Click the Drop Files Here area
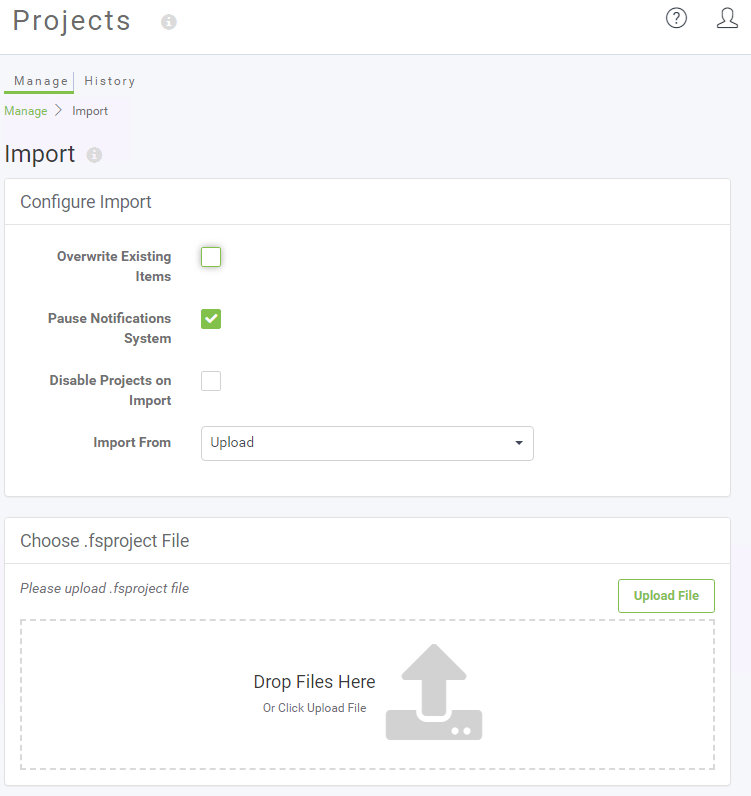Viewport: 751px width, 796px height. point(367,694)
